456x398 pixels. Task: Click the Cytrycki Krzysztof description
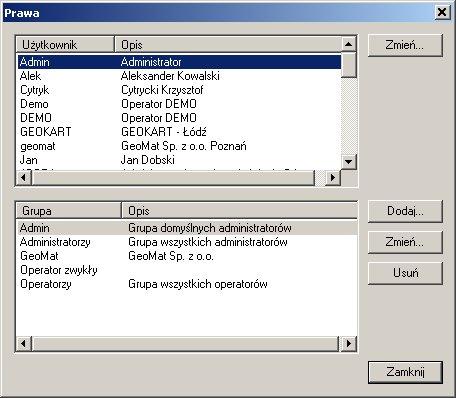162,90
